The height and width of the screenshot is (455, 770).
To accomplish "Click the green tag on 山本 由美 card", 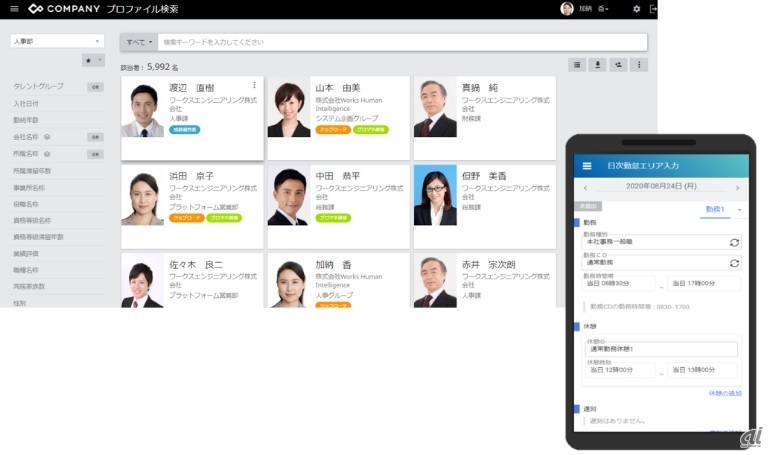I will pyautogui.click(x=371, y=130).
